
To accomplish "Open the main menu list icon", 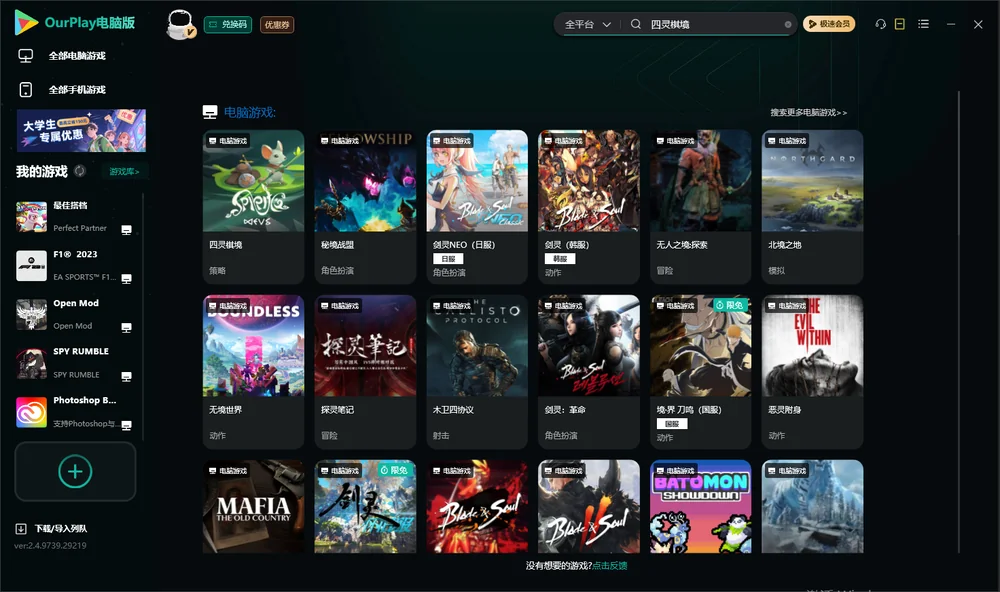I will [x=923, y=24].
